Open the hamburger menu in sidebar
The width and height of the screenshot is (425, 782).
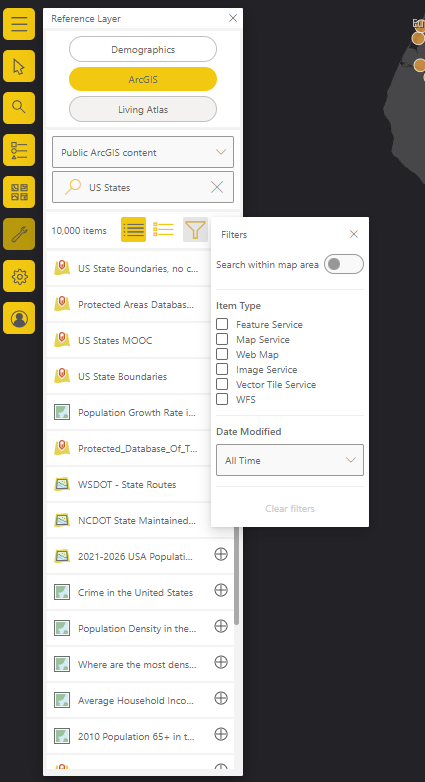coord(19,24)
